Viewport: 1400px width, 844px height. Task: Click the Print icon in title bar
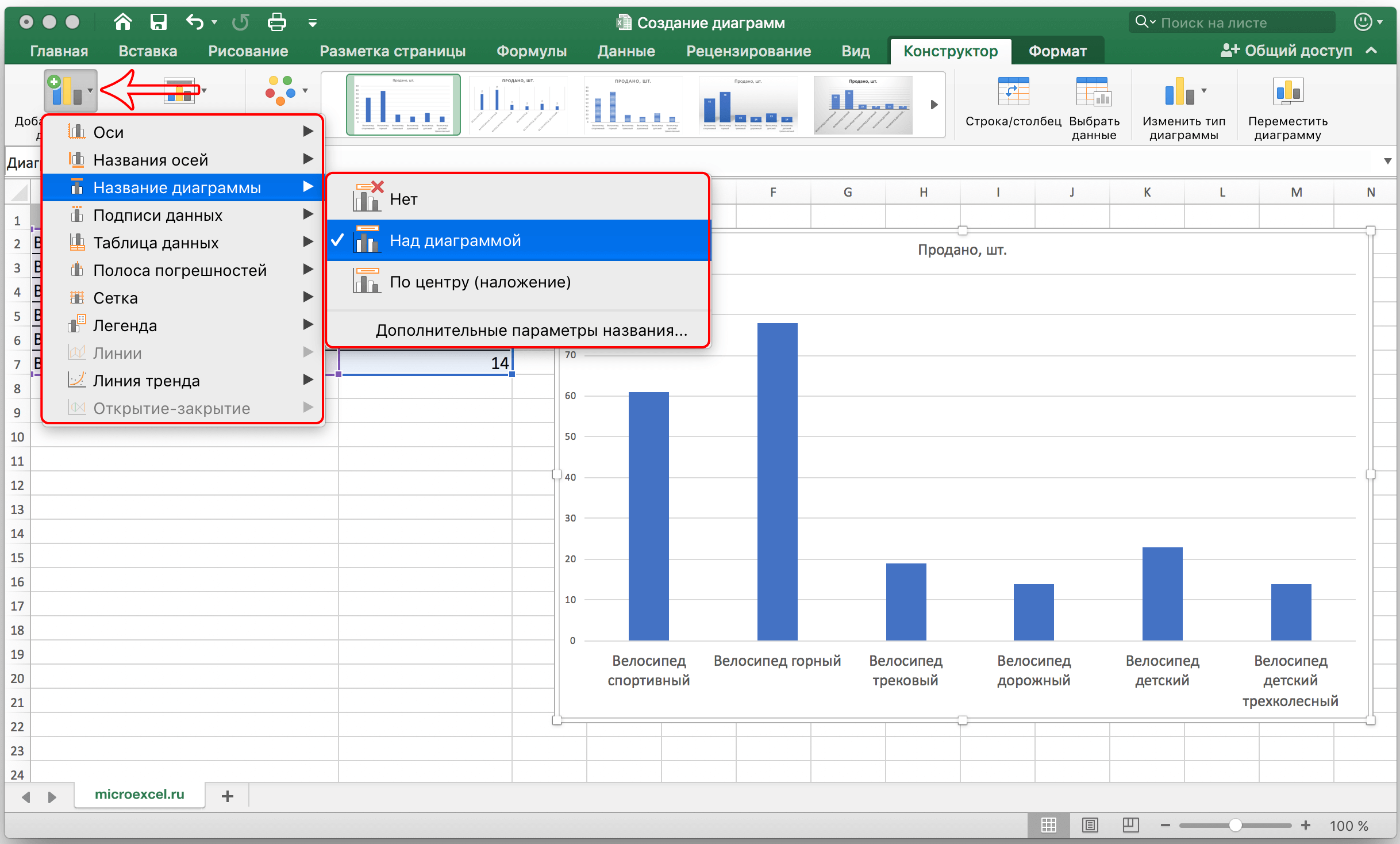click(276, 22)
